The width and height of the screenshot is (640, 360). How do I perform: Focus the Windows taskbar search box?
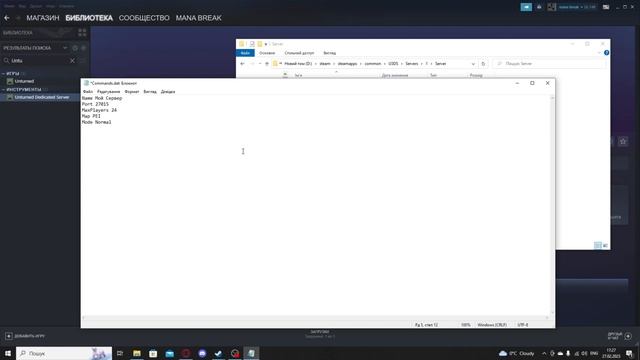click(x=64, y=353)
